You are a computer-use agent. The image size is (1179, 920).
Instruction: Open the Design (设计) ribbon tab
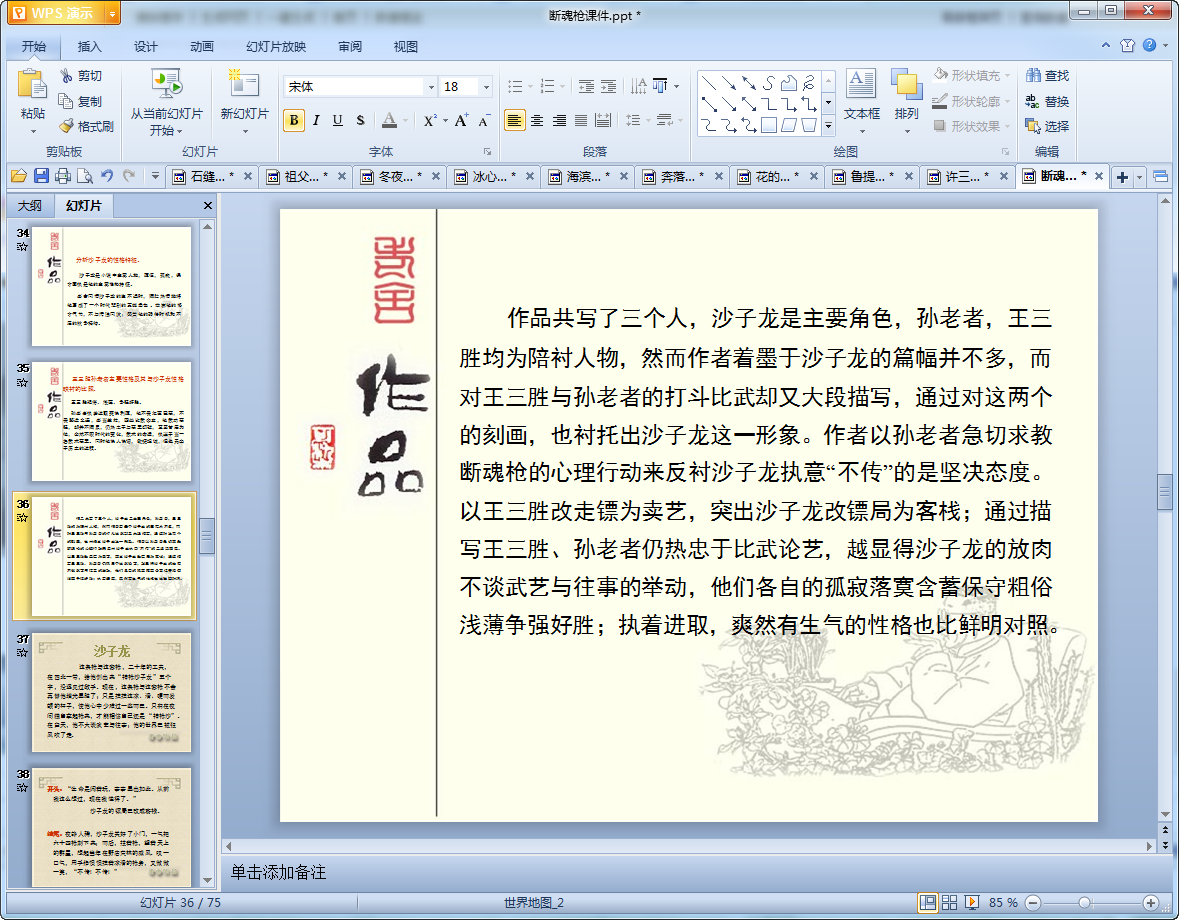(146, 47)
